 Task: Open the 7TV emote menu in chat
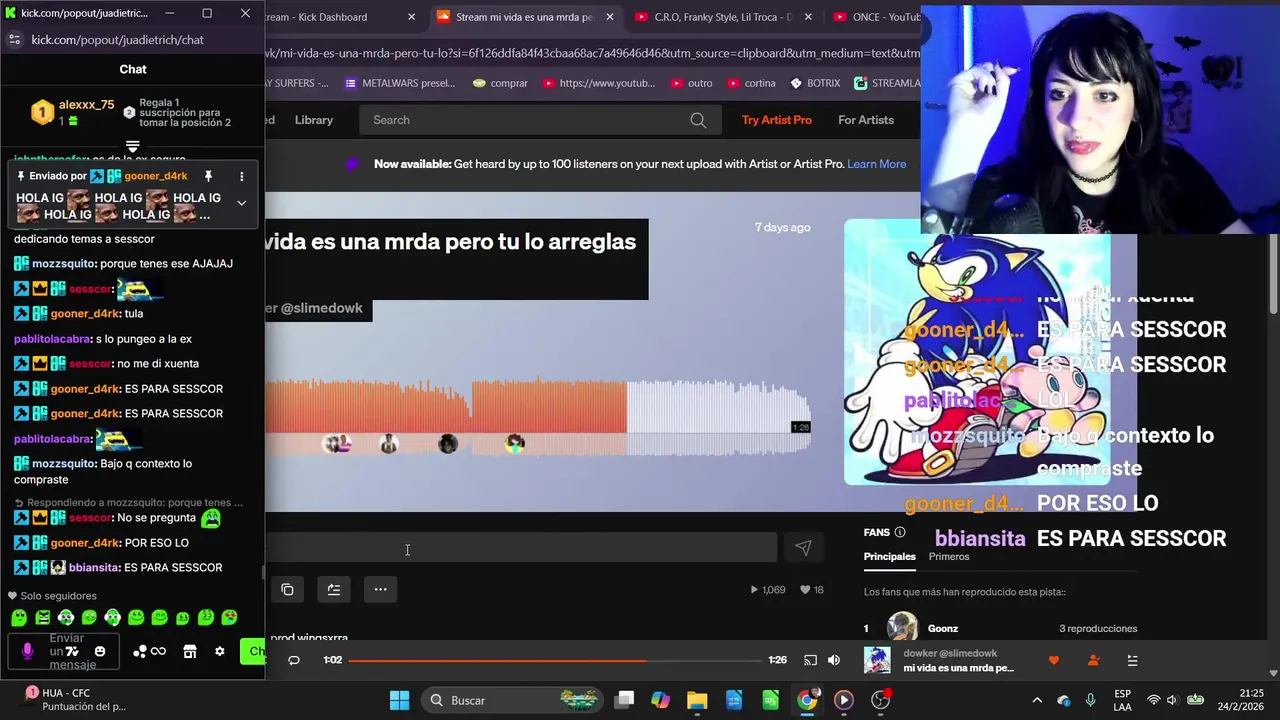tap(72, 651)
